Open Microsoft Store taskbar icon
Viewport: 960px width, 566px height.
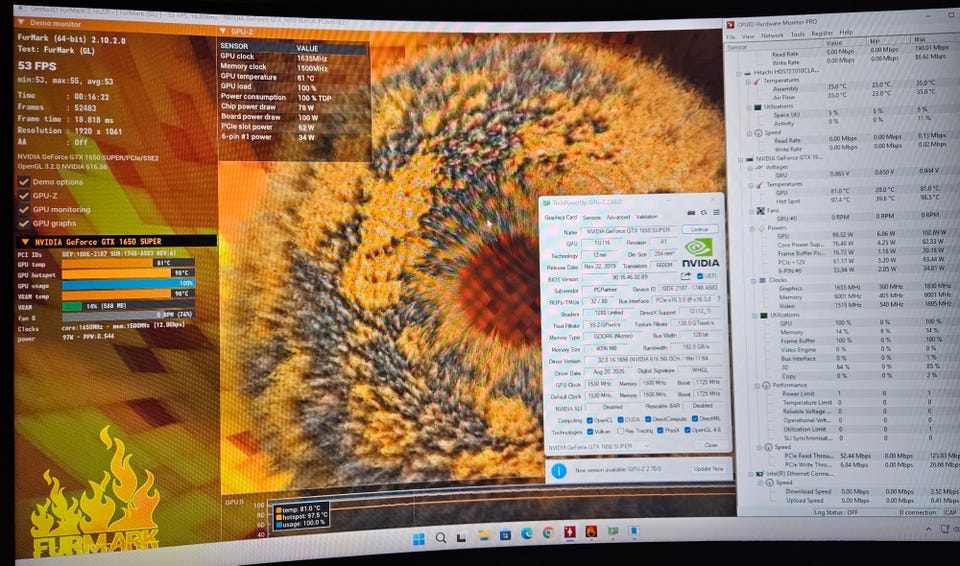coord(505,535)
